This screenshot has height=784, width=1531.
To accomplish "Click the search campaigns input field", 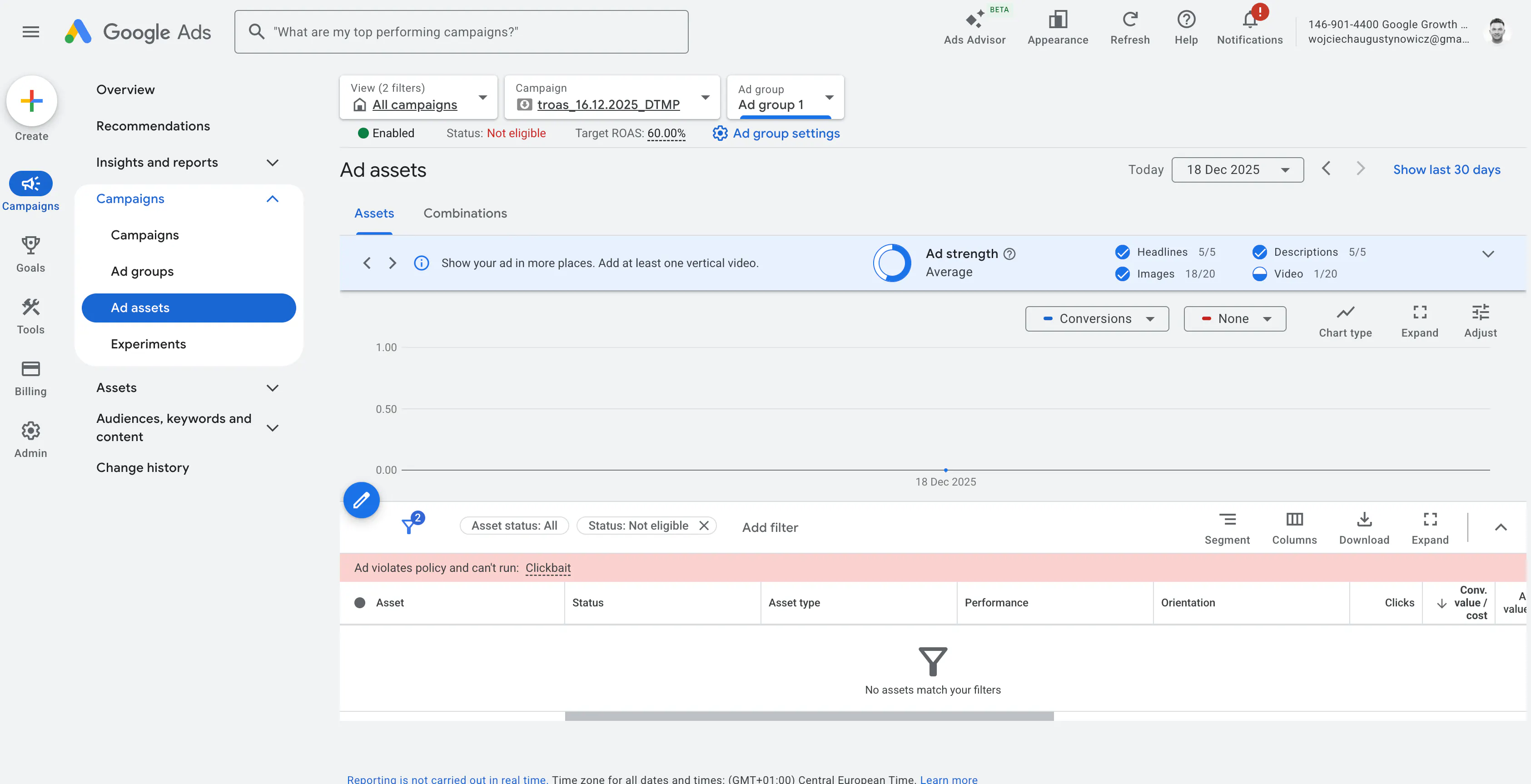I will point(461,31).
